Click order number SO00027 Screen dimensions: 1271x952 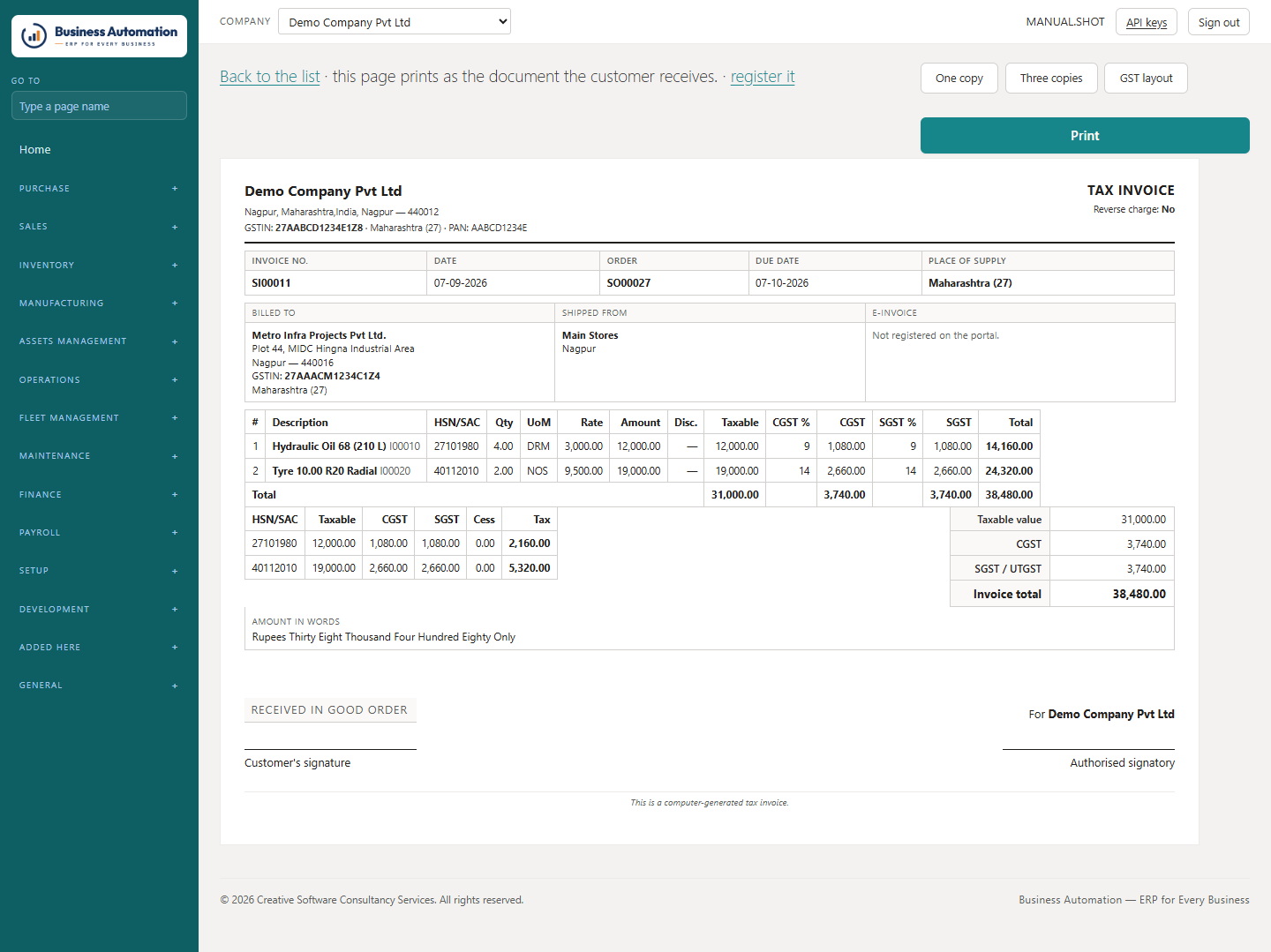[628, 283]
